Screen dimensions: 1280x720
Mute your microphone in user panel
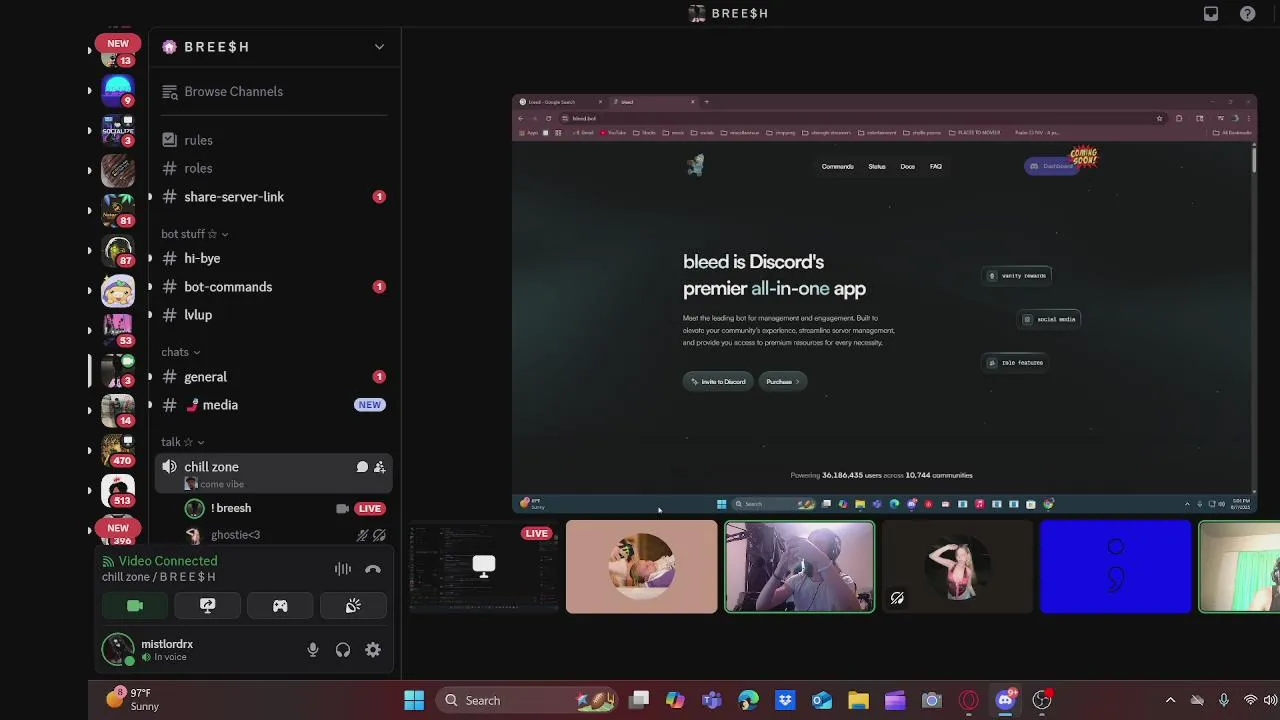313,650
